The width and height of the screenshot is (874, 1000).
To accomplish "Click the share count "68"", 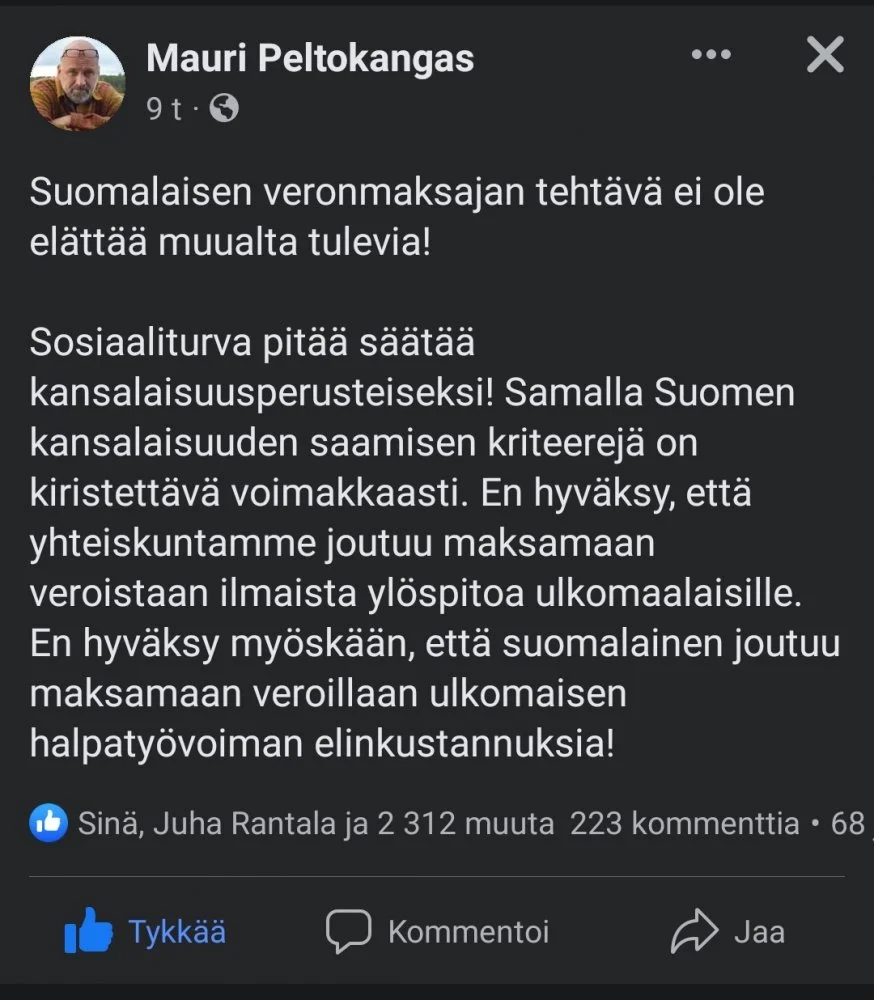I will [846, 823].
